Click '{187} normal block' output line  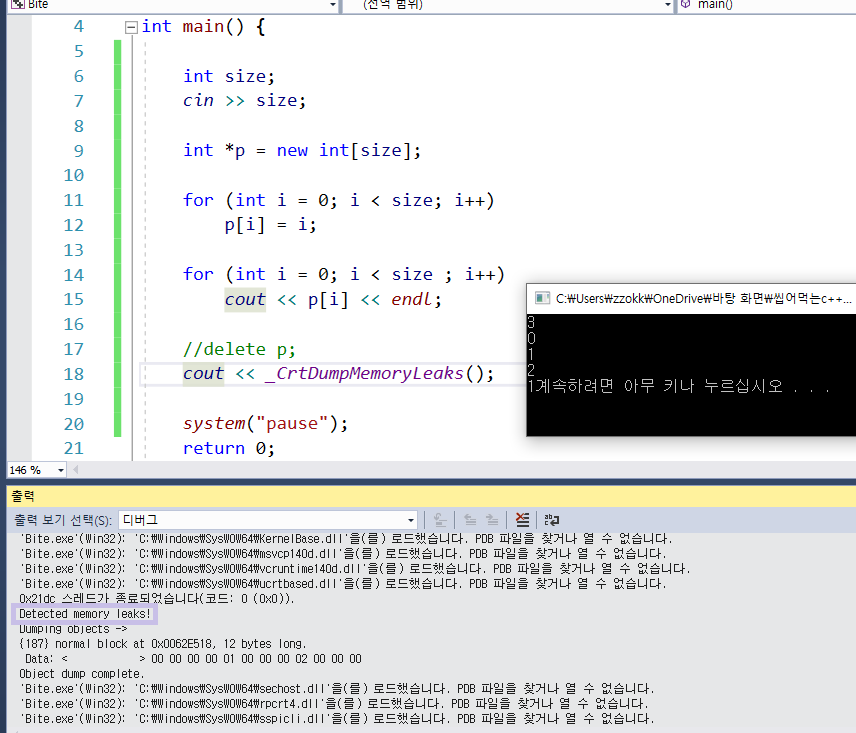coord(163,644)
